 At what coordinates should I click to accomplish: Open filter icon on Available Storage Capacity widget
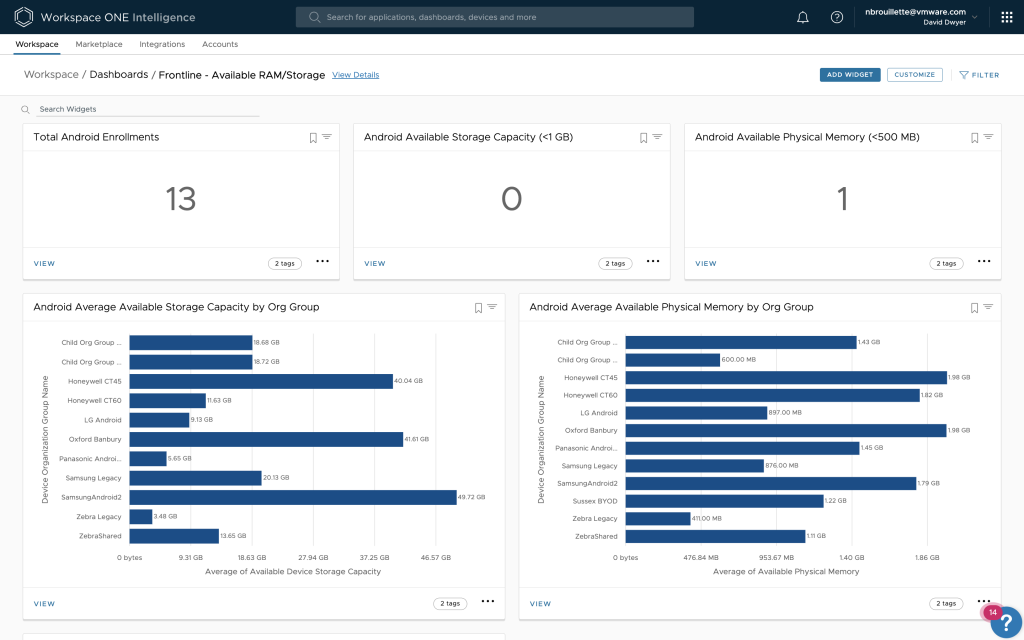[x=657, y=137]
